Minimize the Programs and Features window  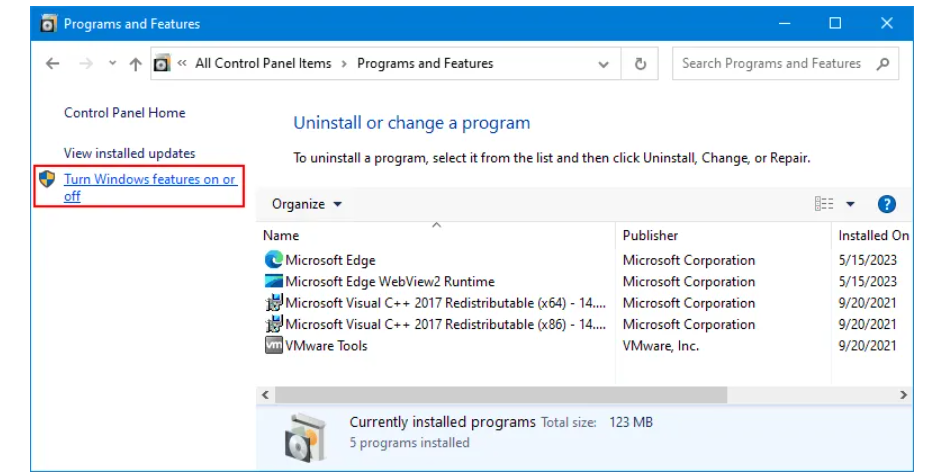click(x=784, y=24)
